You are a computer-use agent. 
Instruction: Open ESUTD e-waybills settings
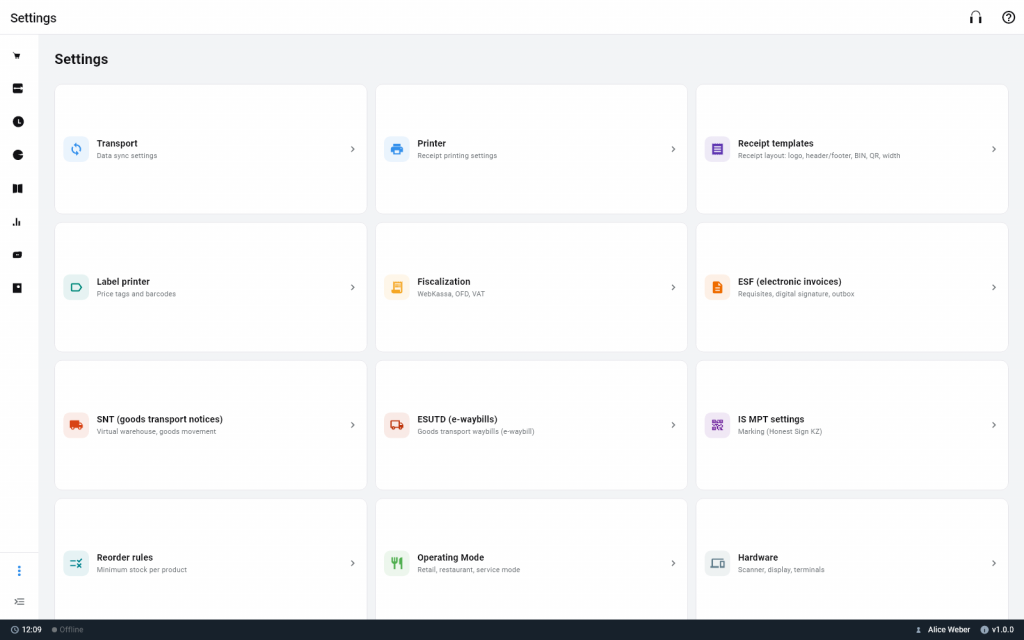(x=531, y=425)
